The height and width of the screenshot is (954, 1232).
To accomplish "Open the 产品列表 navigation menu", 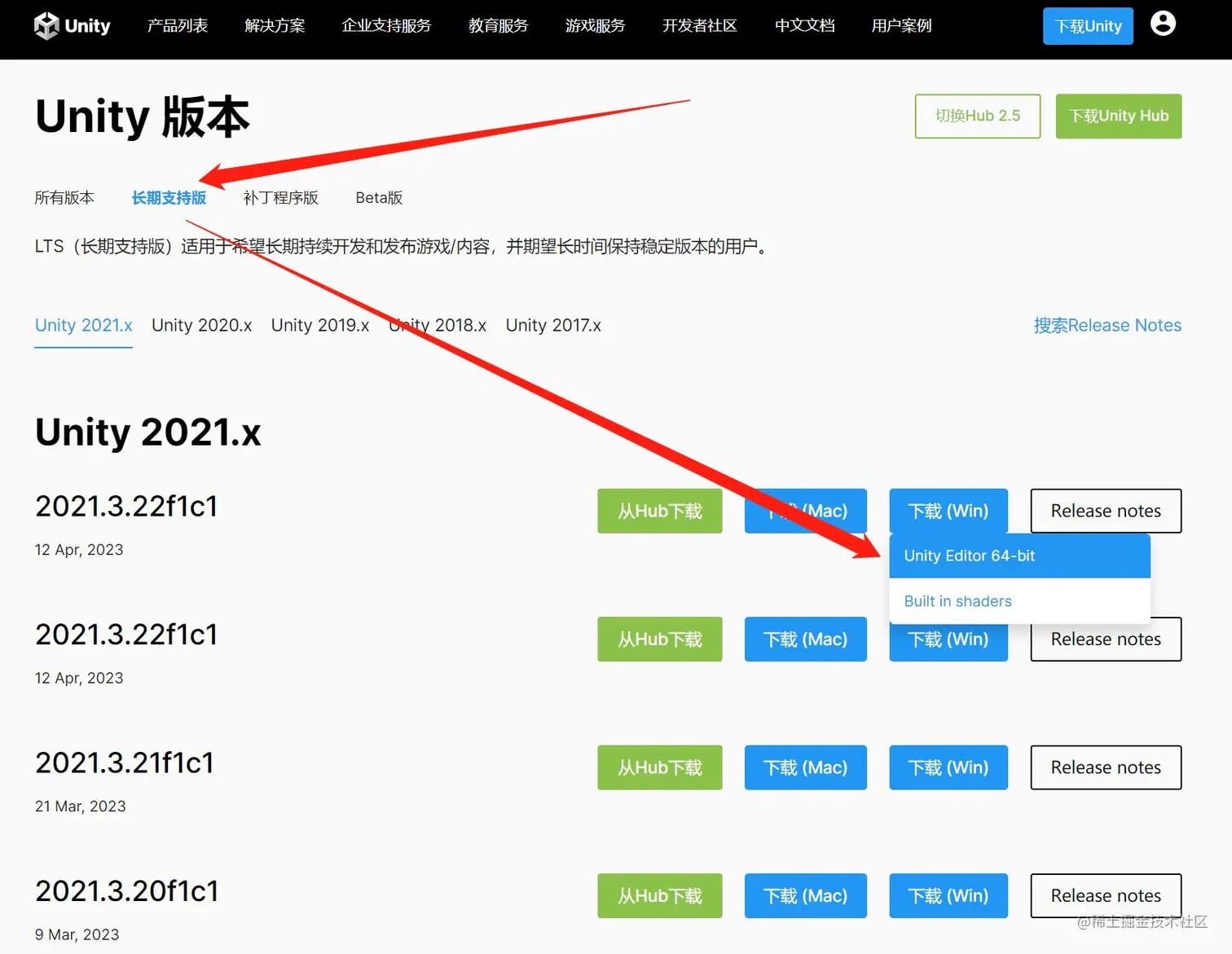I will click(178, 26).
